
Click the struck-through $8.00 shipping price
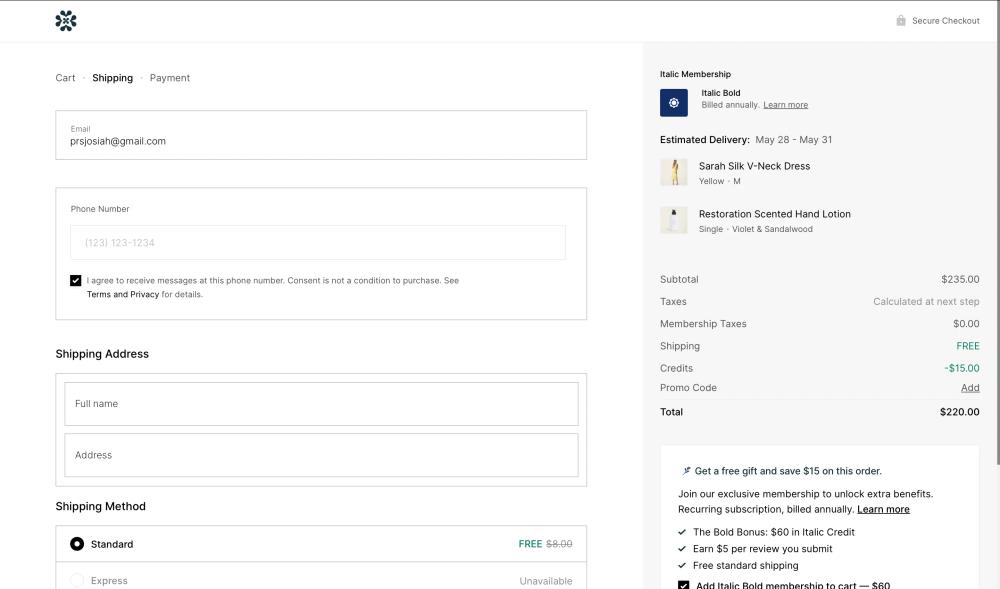(x=559, y=544)
